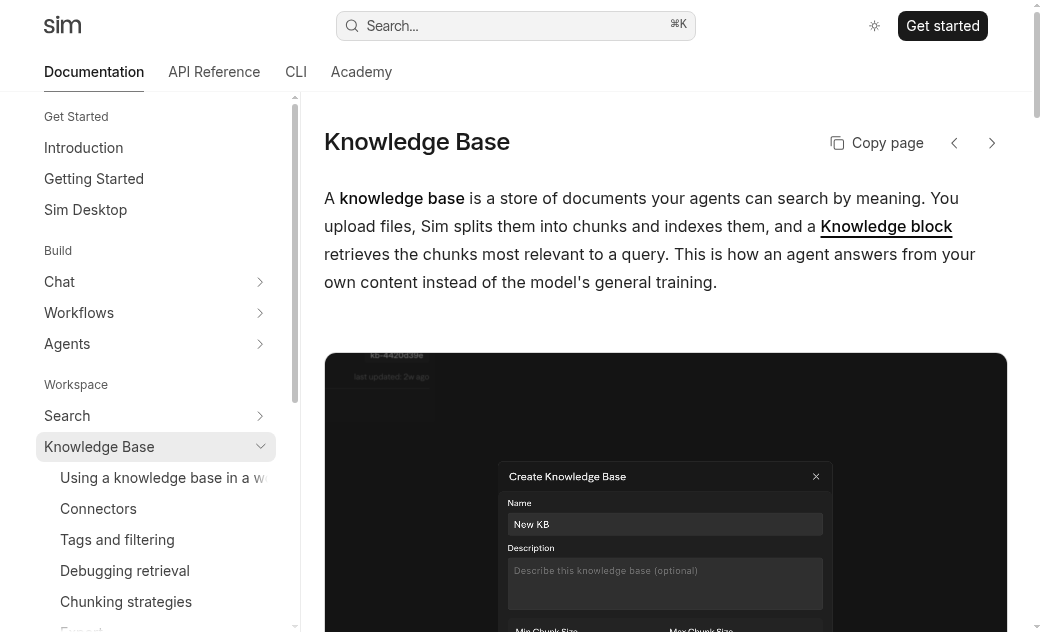Go to the previous page arrow
The height and width of the screenshot is (632, 1042).
[954, 143]
